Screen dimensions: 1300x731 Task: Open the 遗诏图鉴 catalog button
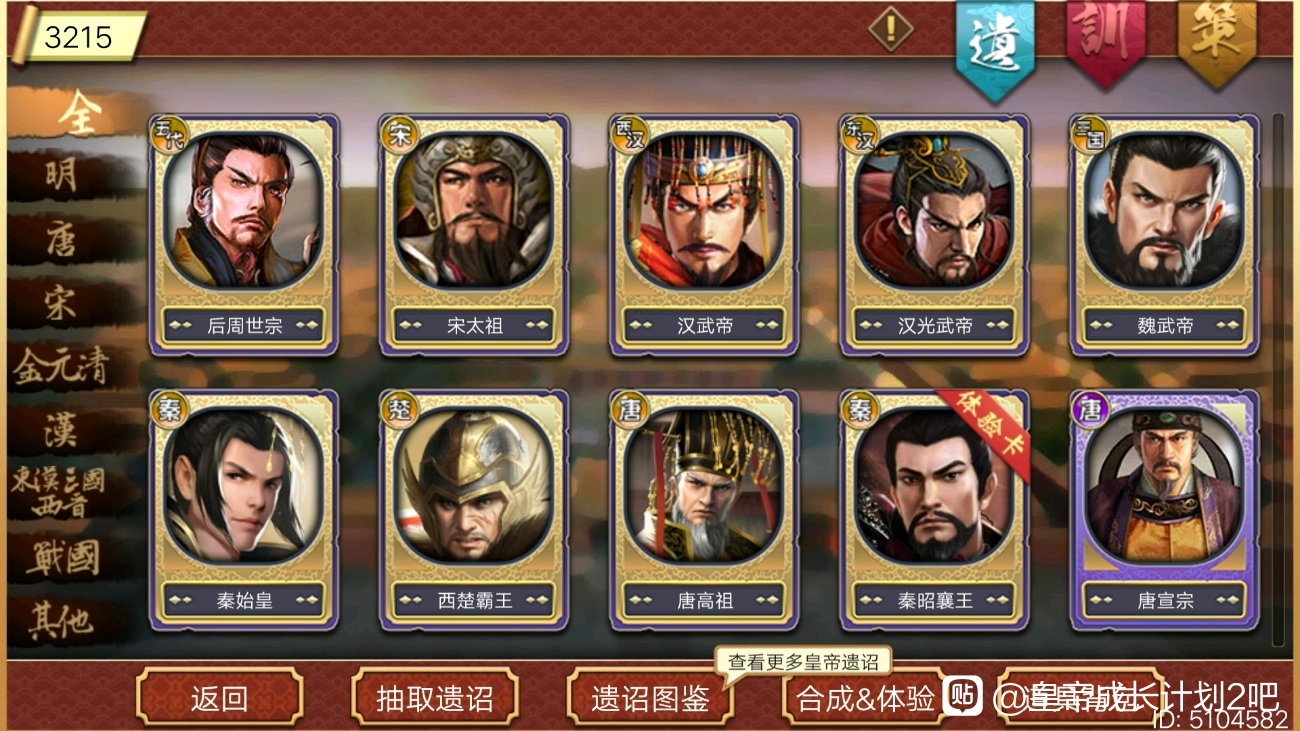pos(651,697)
